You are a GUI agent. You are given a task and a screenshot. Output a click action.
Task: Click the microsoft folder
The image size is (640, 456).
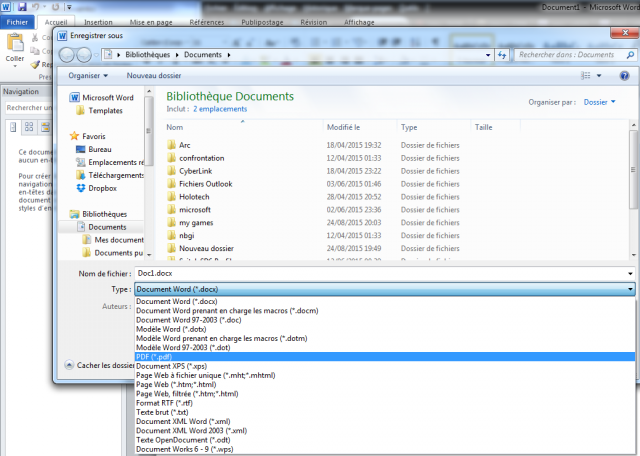tap(189, 210)
